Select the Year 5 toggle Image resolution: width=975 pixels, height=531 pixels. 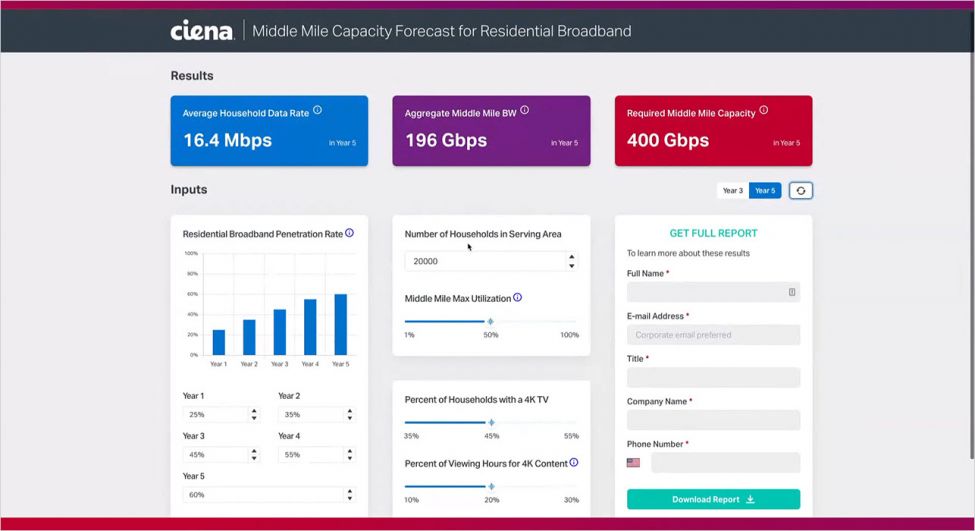[765, 190]
